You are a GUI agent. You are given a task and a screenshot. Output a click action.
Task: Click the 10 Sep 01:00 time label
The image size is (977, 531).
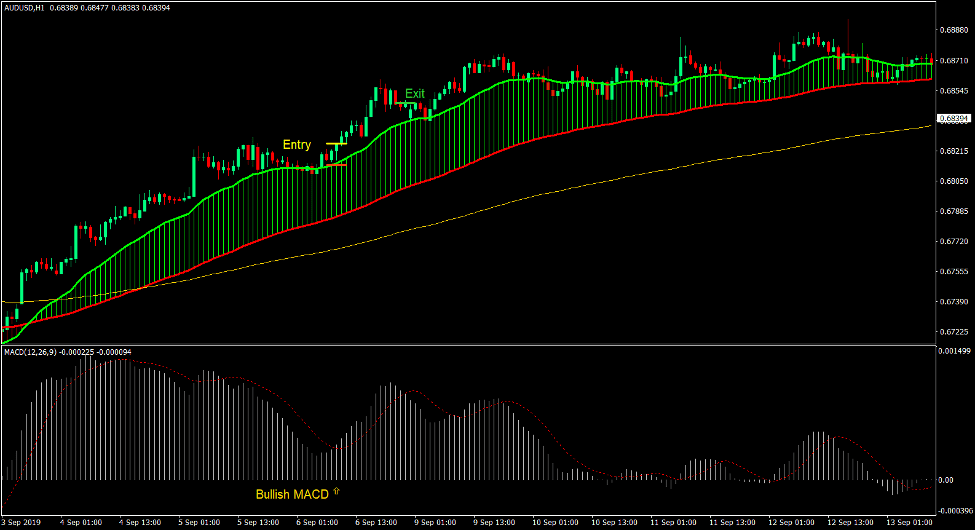pyautogui.click(x=553, y=523)
